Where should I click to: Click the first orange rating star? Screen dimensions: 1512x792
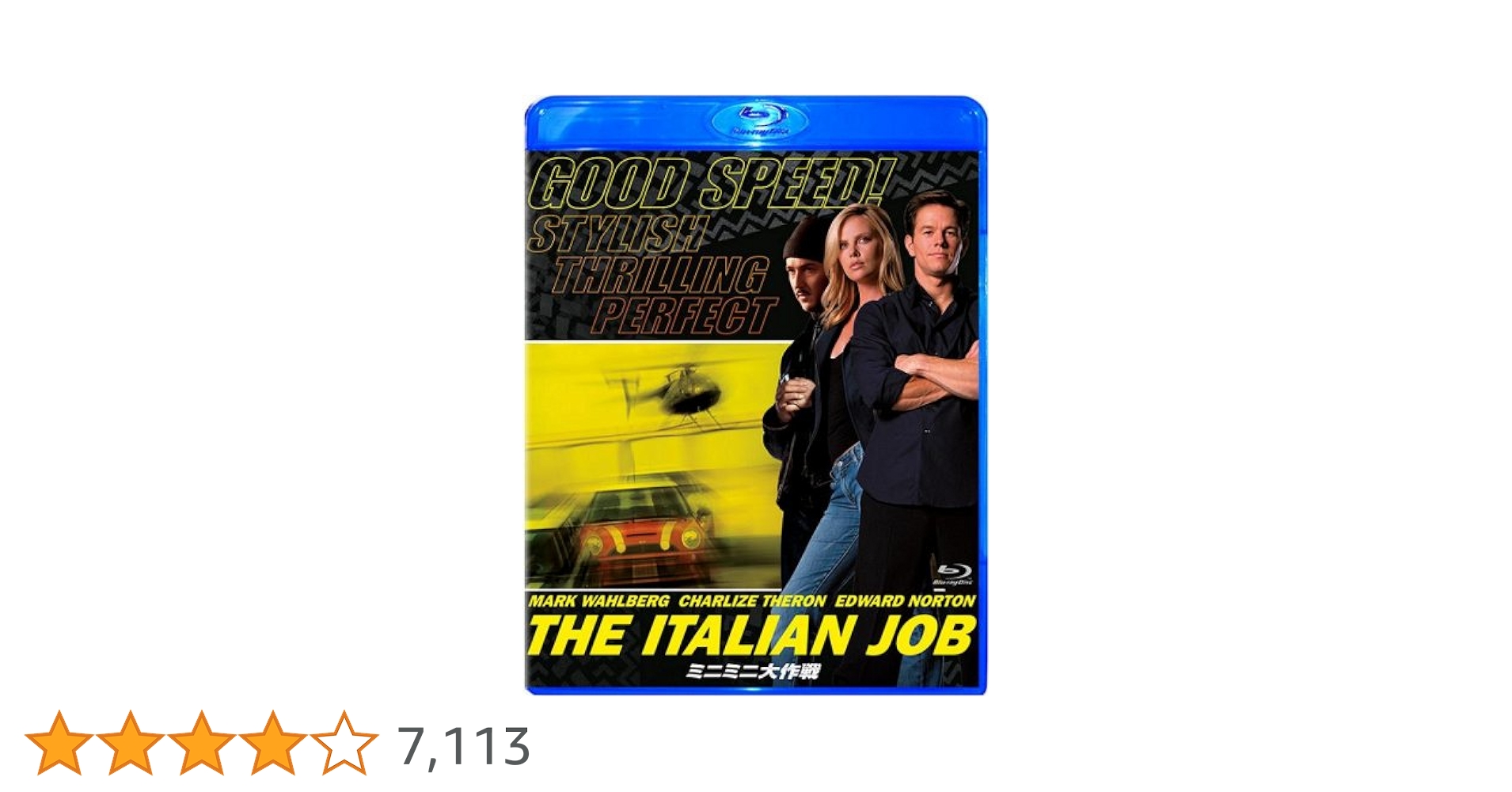tap(59, 743)
